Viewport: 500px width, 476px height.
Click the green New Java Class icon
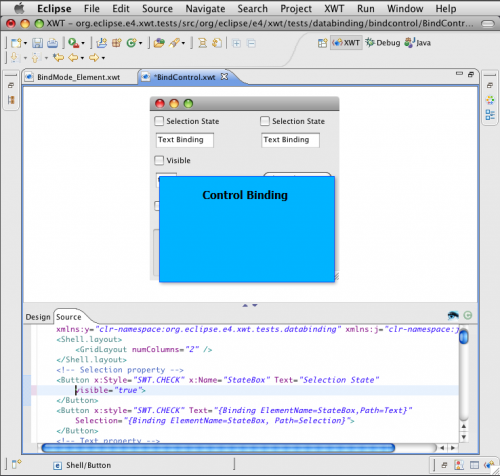tap(131, 43)
